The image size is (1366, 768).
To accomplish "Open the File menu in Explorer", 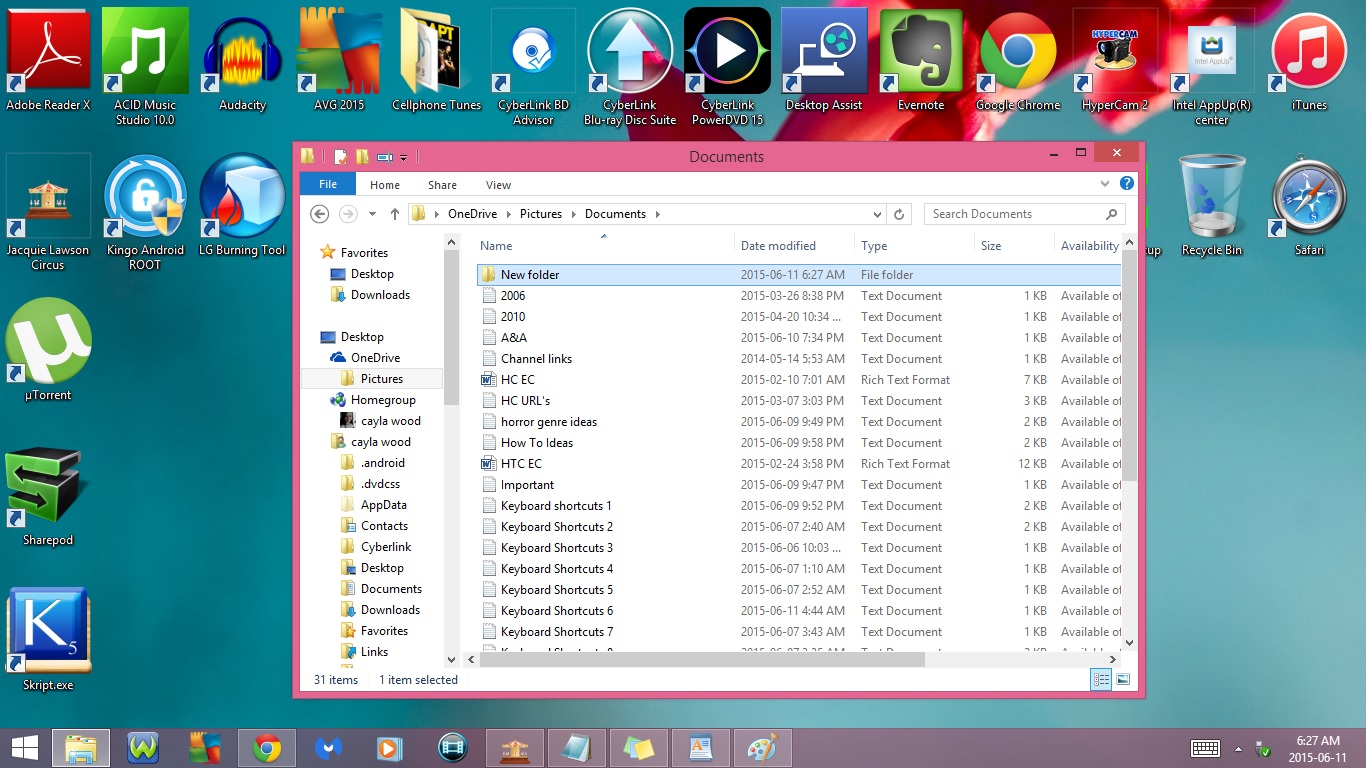I will (x=327, y=184).
